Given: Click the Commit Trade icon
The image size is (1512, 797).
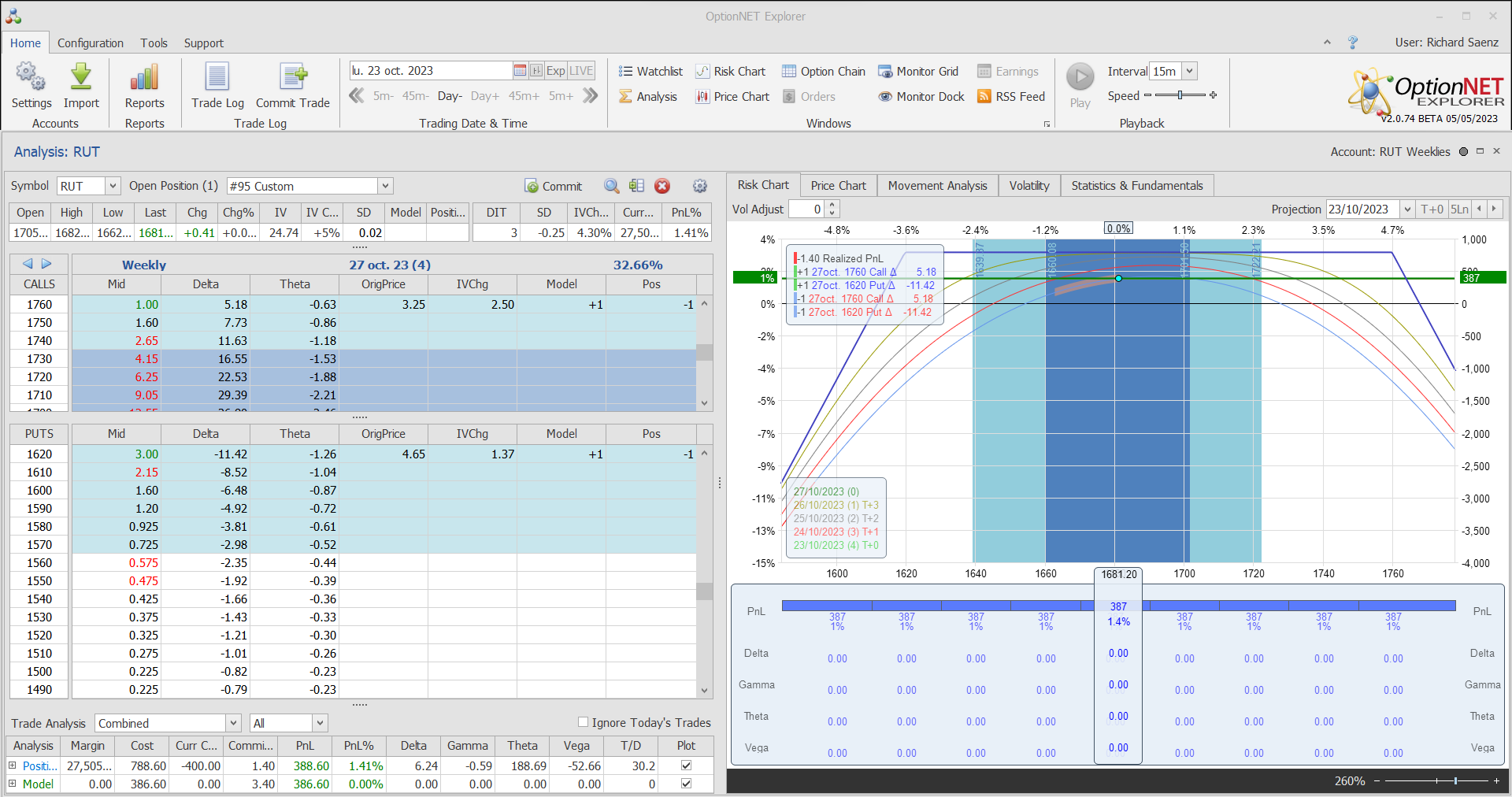Looking at the screenshot, I should [293, 77].
